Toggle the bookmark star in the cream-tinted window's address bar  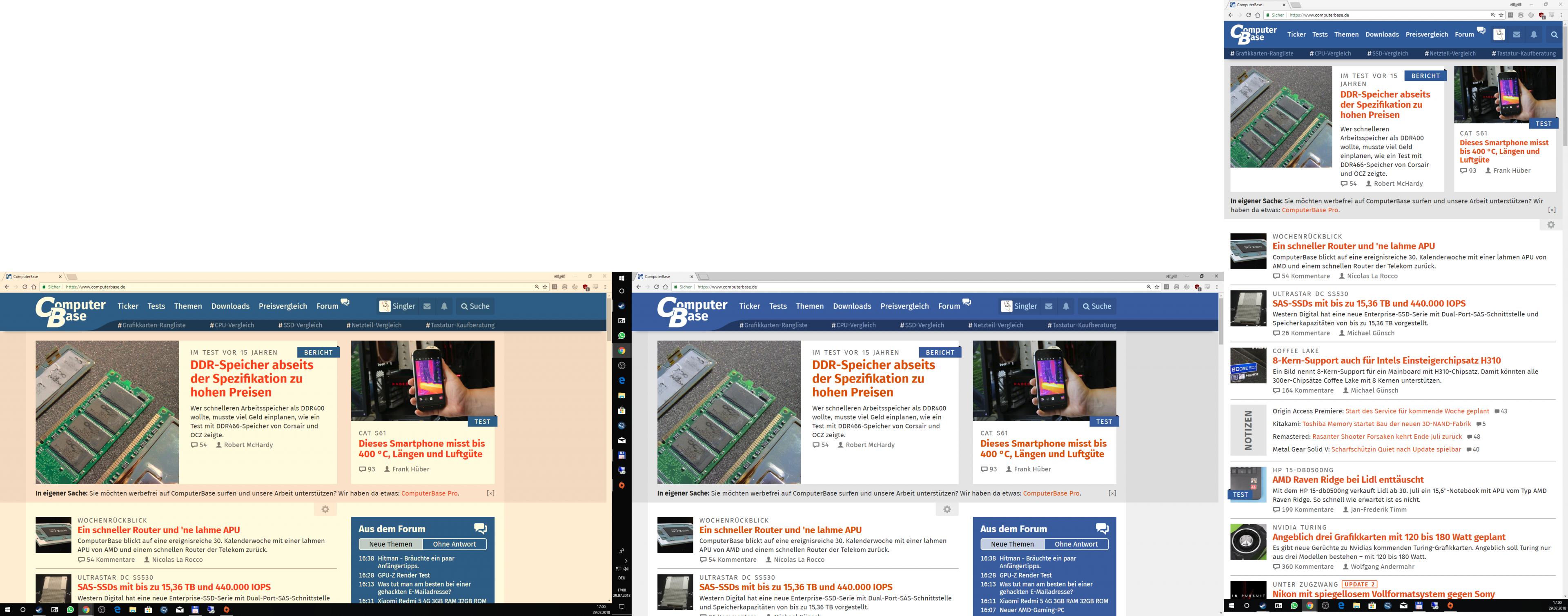[x=545, y=287]
